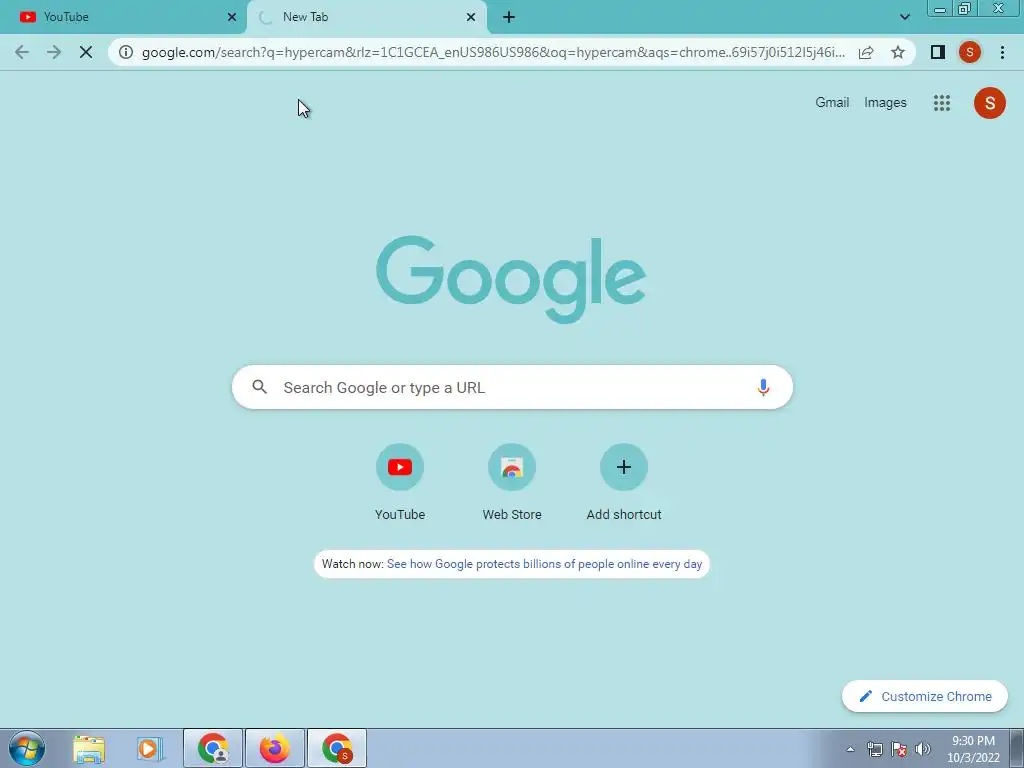Bookmark this tab with star icon
This screenshot has height=768, width=1024.
898,52
